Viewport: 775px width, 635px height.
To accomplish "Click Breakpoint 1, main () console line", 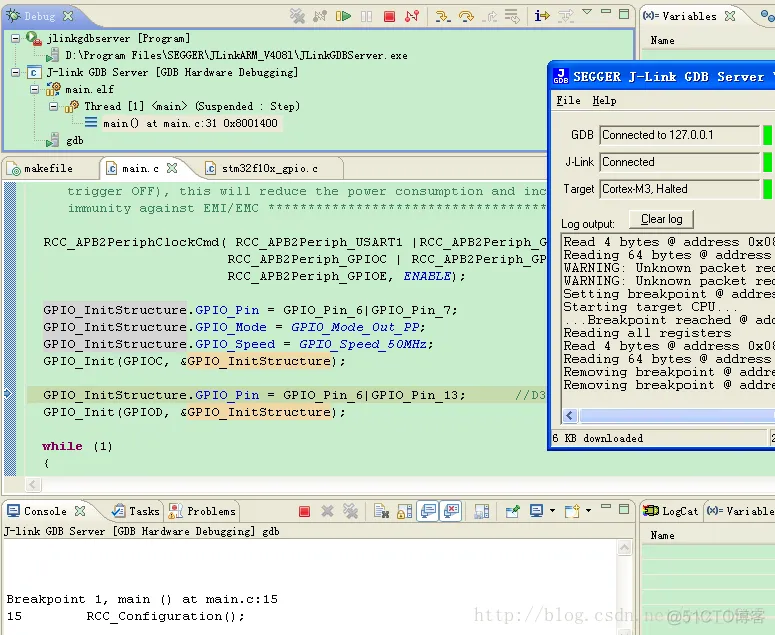I will 142,599.
